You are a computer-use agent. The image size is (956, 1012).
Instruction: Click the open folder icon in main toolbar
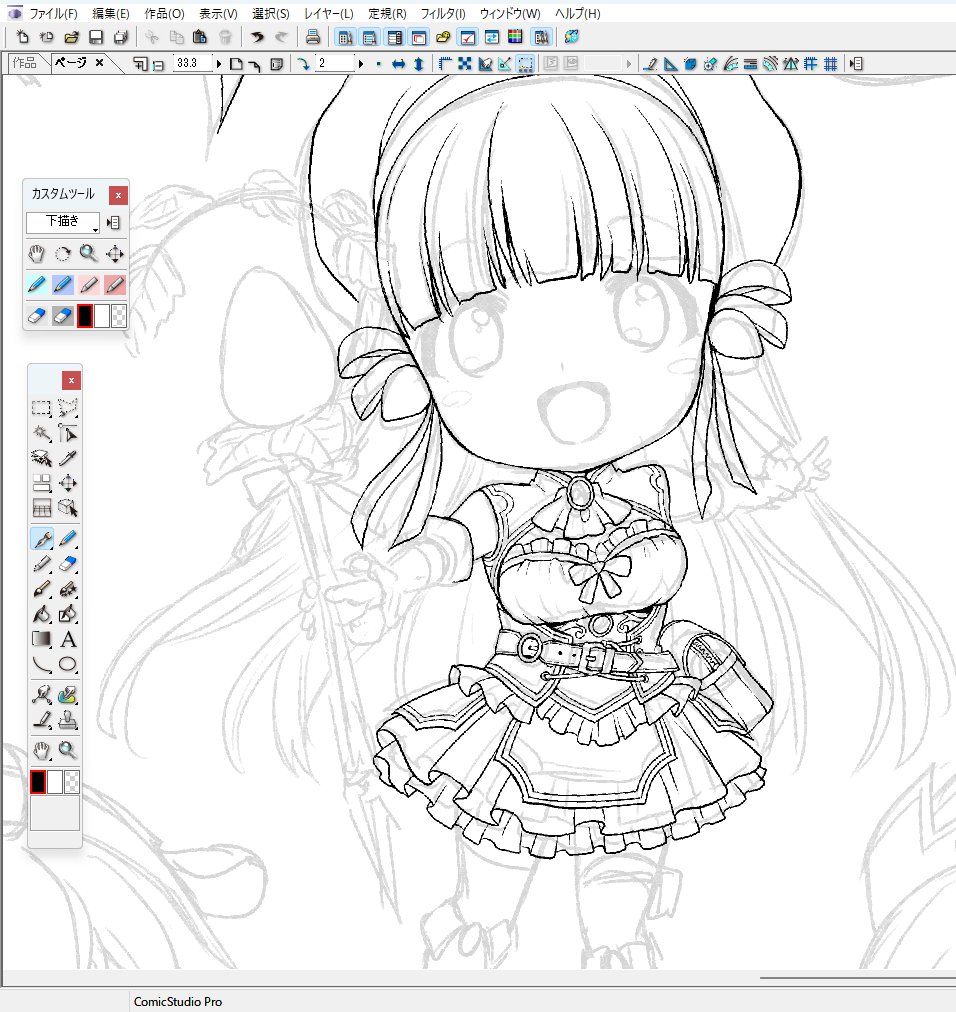71,37
